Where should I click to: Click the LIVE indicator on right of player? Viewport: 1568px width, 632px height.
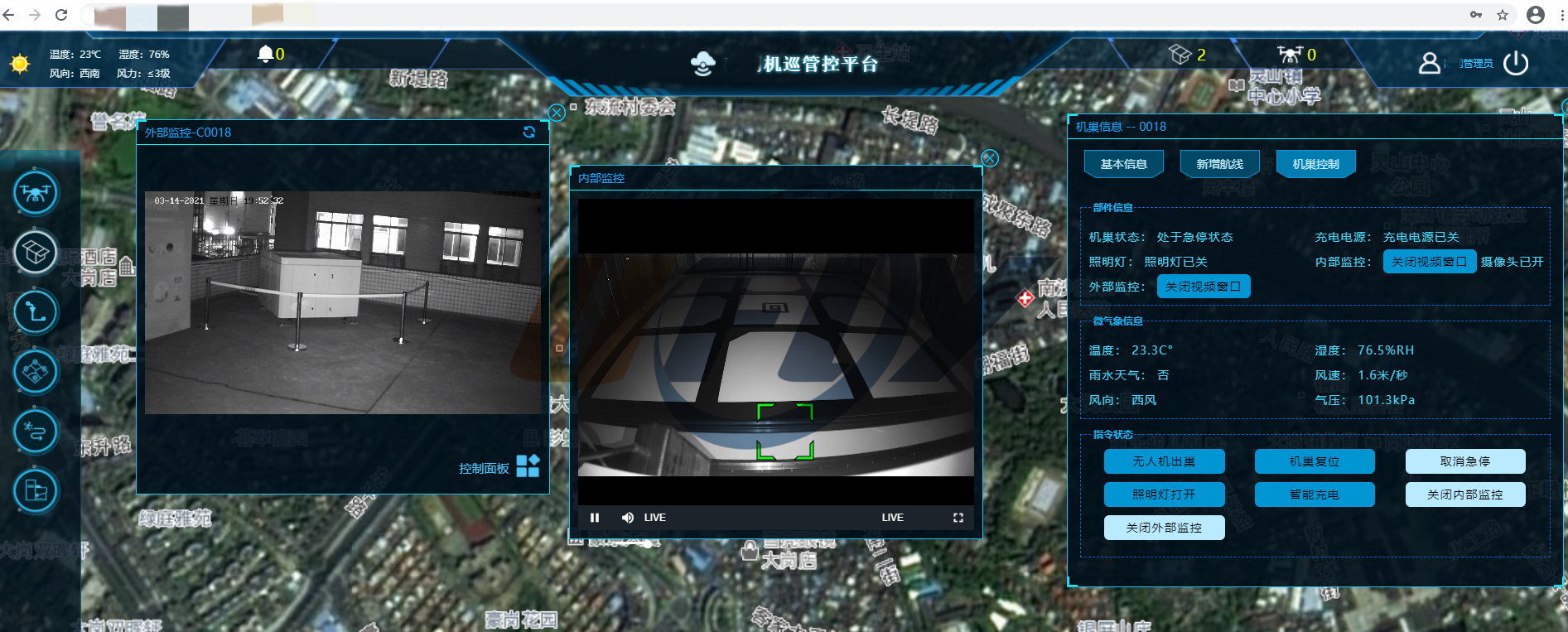tap(892, 518)
